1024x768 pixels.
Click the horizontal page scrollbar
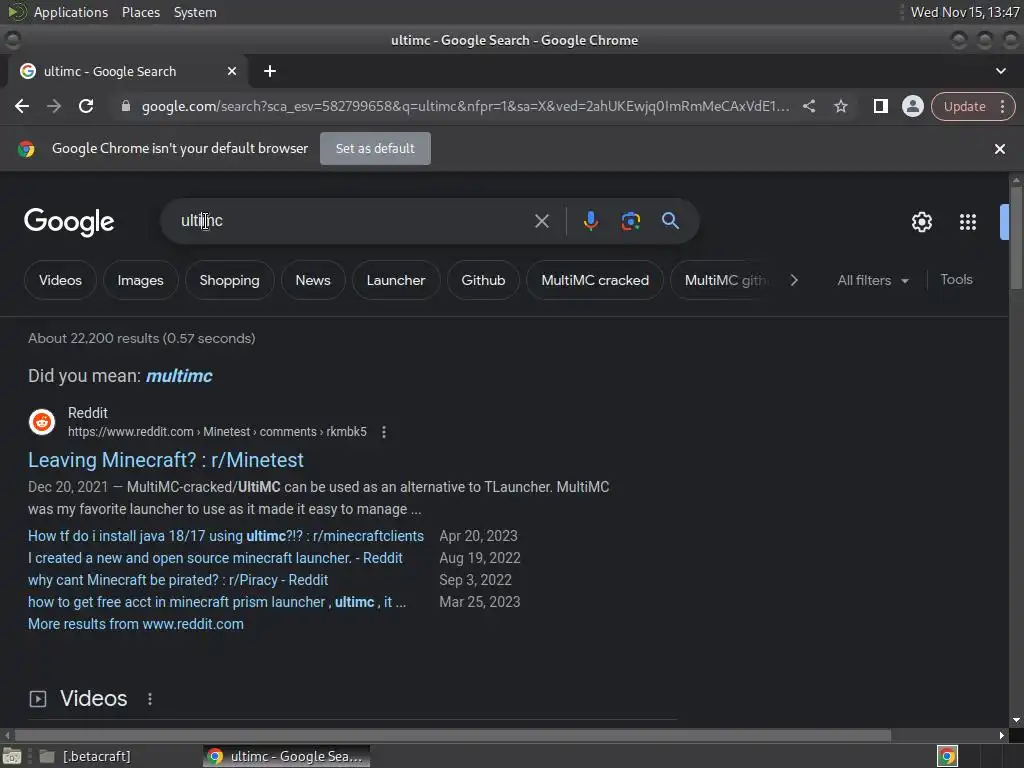click(452, 735)
